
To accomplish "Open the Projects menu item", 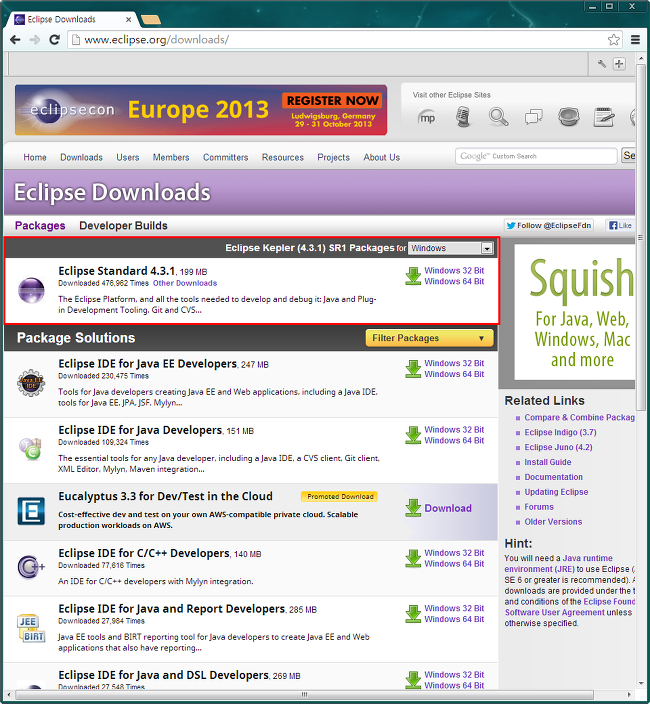I will click(x=334, y=157).
